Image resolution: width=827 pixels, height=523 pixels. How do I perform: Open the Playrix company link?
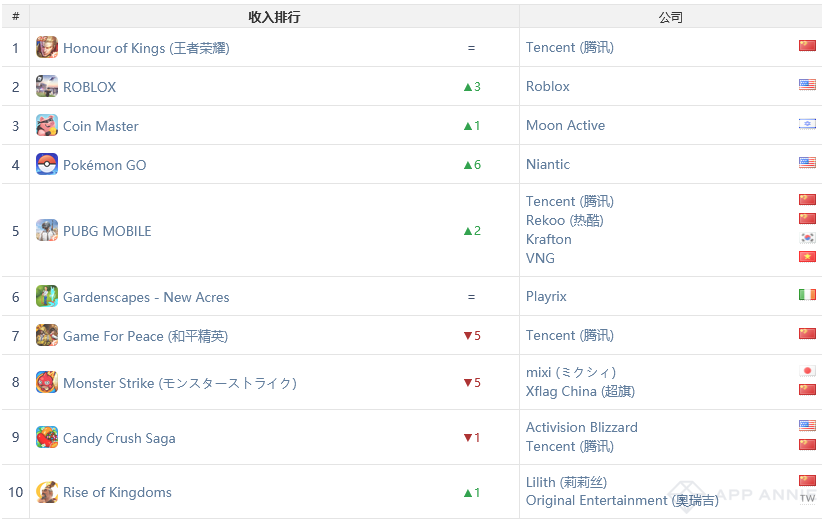547,296
